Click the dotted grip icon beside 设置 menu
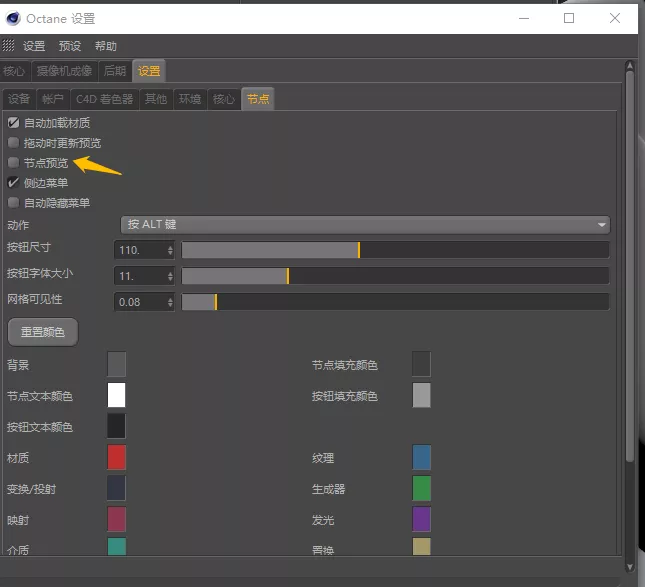The height and width of the screenshot is (587, 645). tap(8, 45)
